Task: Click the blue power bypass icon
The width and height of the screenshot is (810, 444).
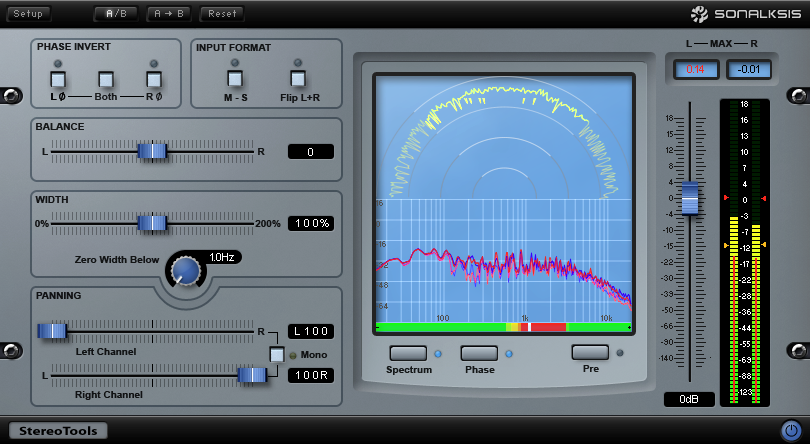Action: (x=790, y=430)
